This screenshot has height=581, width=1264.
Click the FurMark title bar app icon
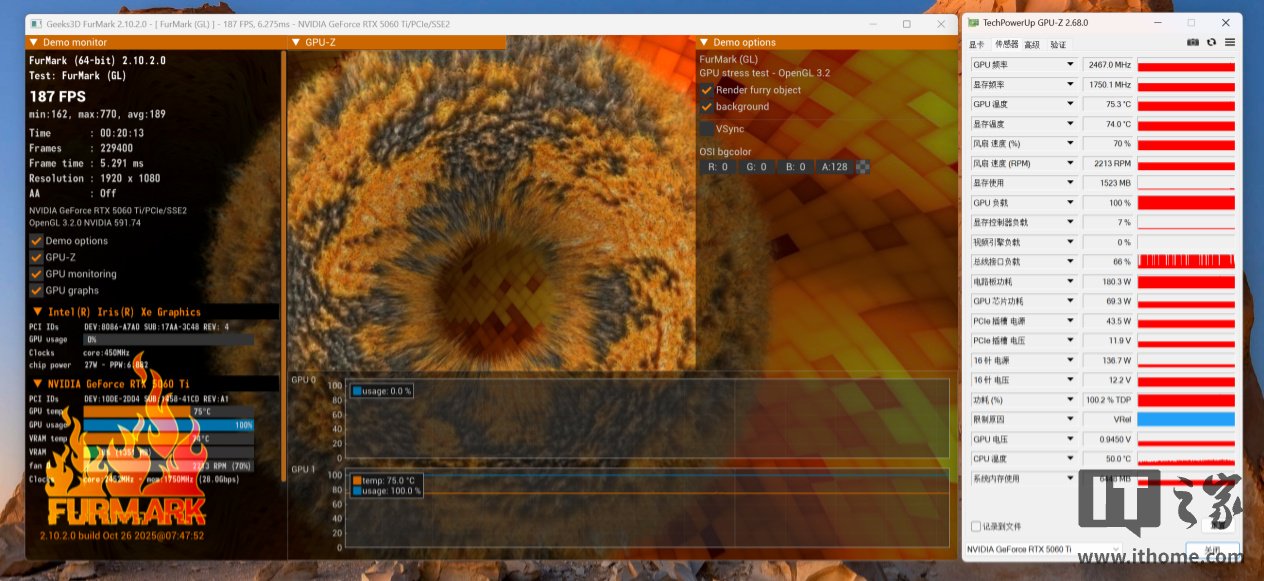tap(35, 24)
